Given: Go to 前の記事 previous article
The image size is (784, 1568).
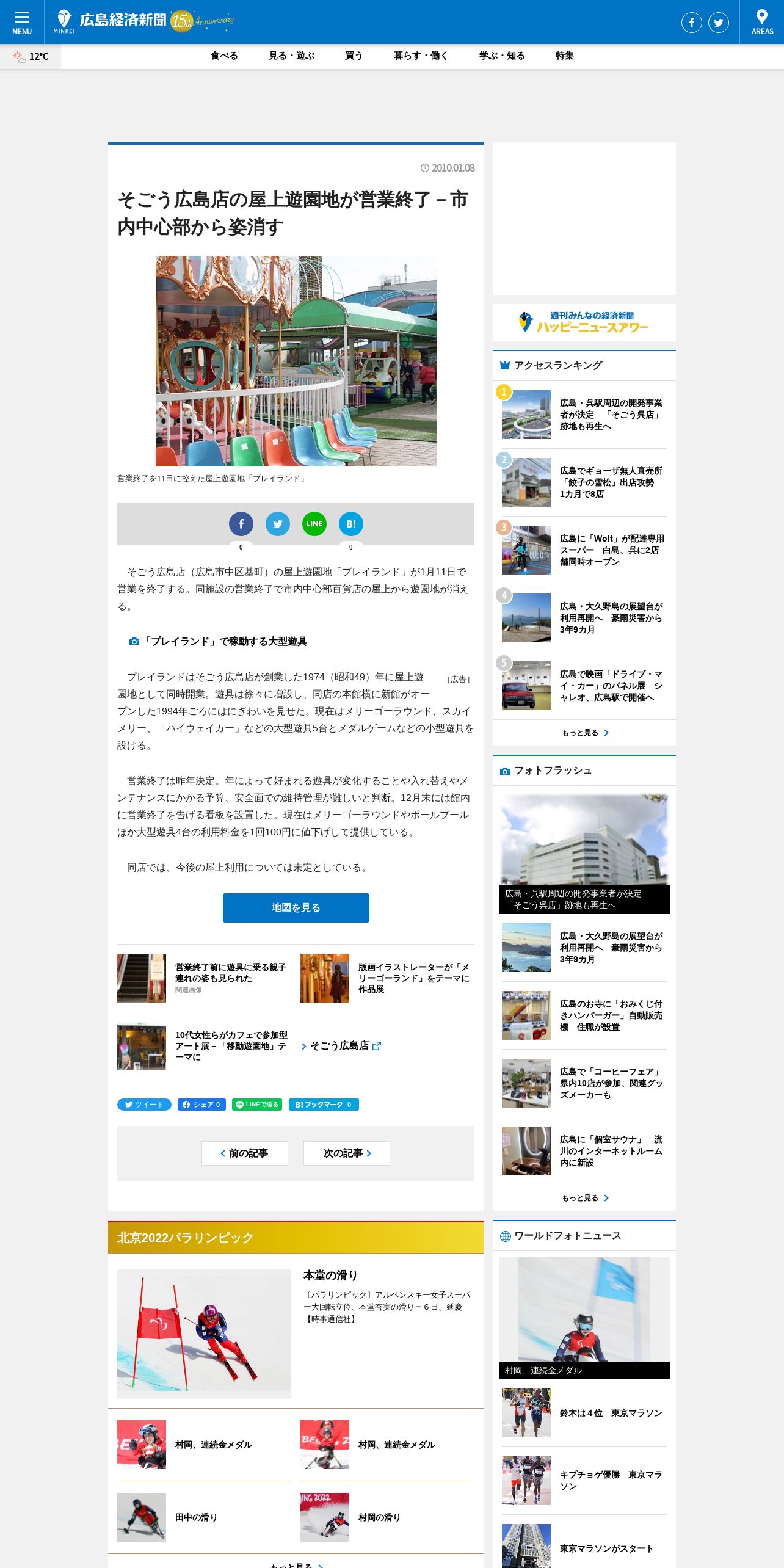Looking at the screenshot, I should click(245, 1153).
